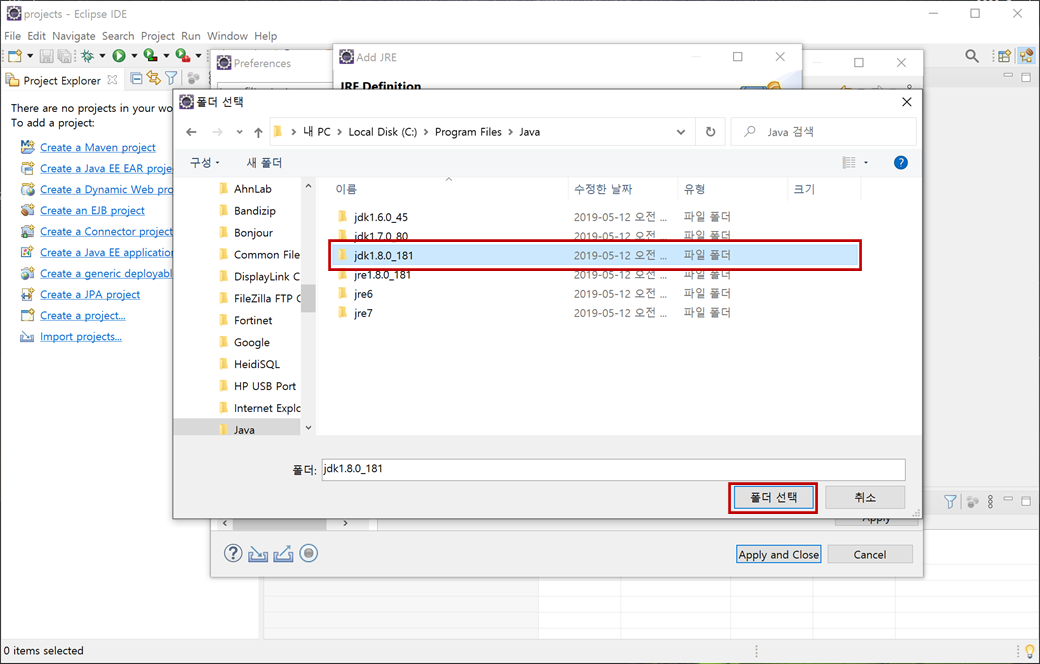The height and width of the screenshot is (664, 1040).
Task: Click the green Run button in Eclipse toolbar
Action: [x=119, y=56]
